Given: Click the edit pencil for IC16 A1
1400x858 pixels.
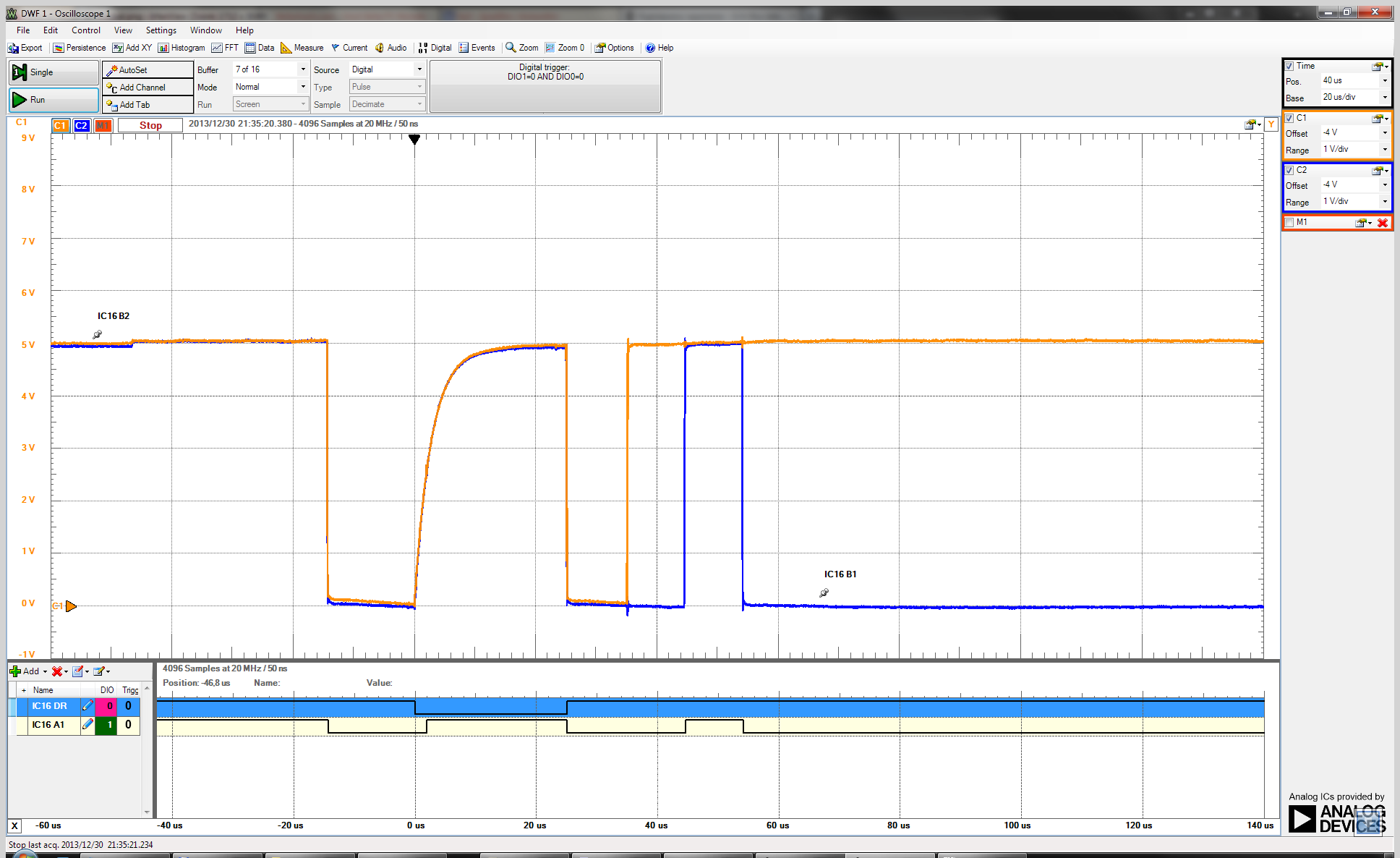Looking at the screenshot, I should (x=87, y=724).
